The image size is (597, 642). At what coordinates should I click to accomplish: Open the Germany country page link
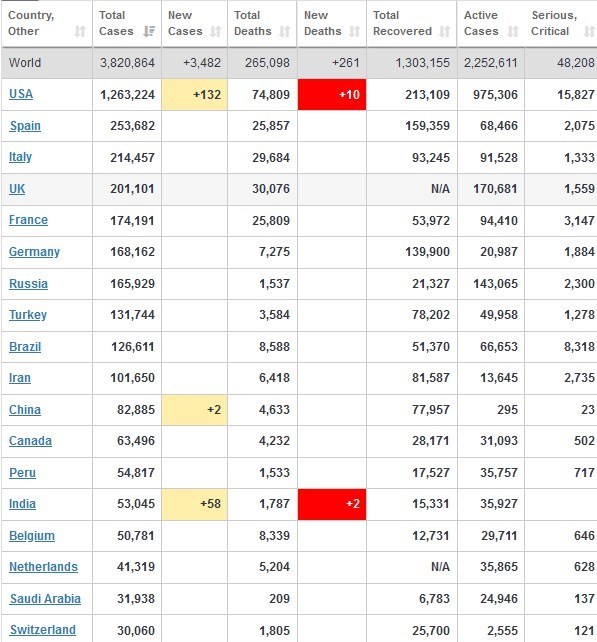click(34, 251)
